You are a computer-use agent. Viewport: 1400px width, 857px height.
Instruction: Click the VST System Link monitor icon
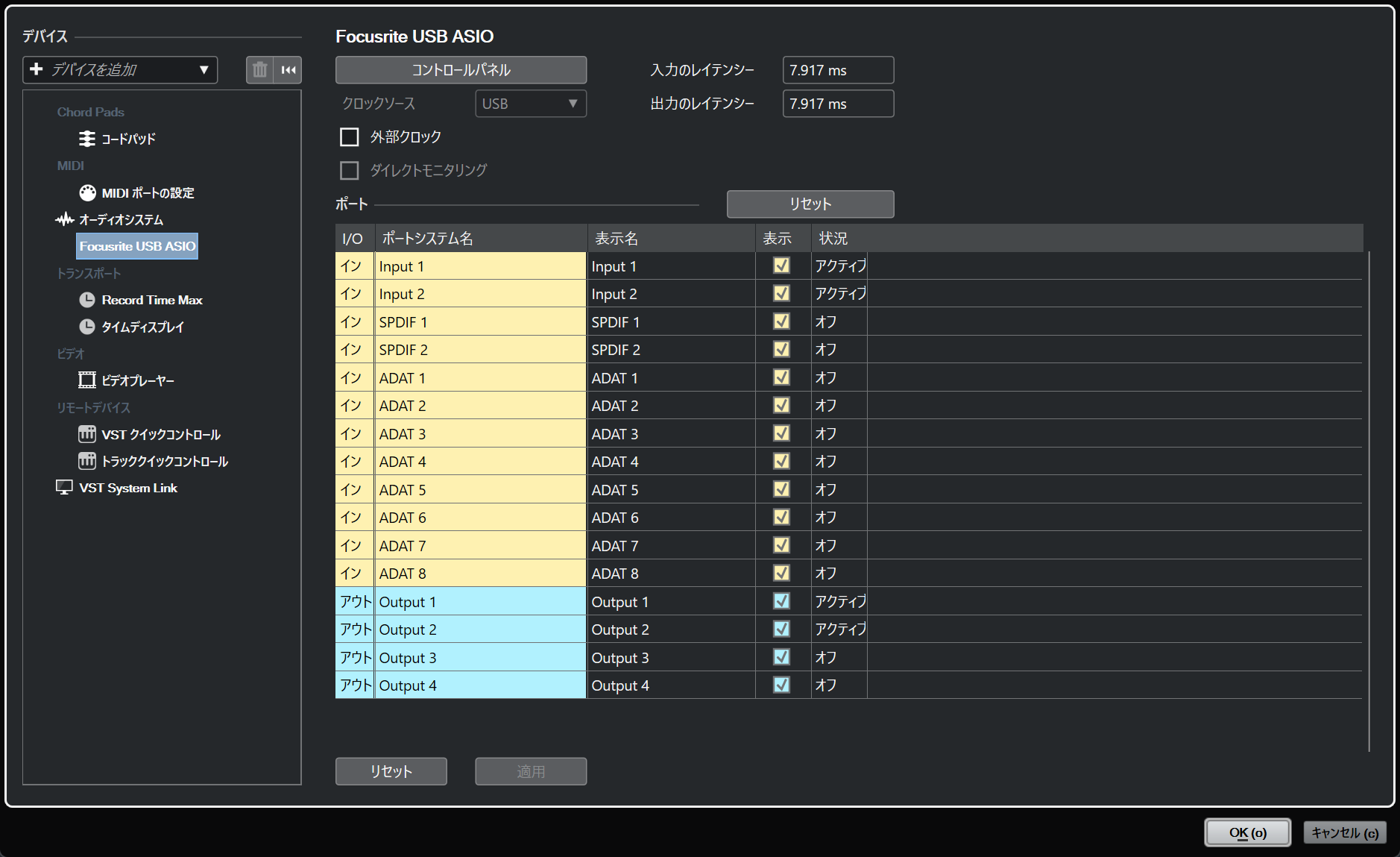[65, 488]
